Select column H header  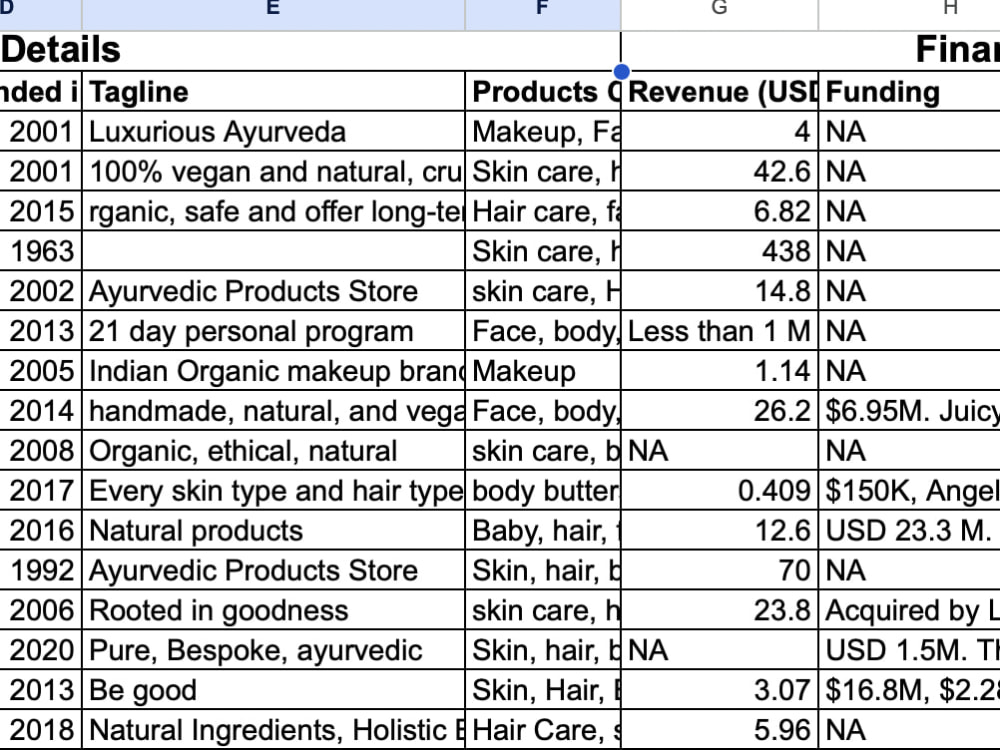(x=909, y=15)
